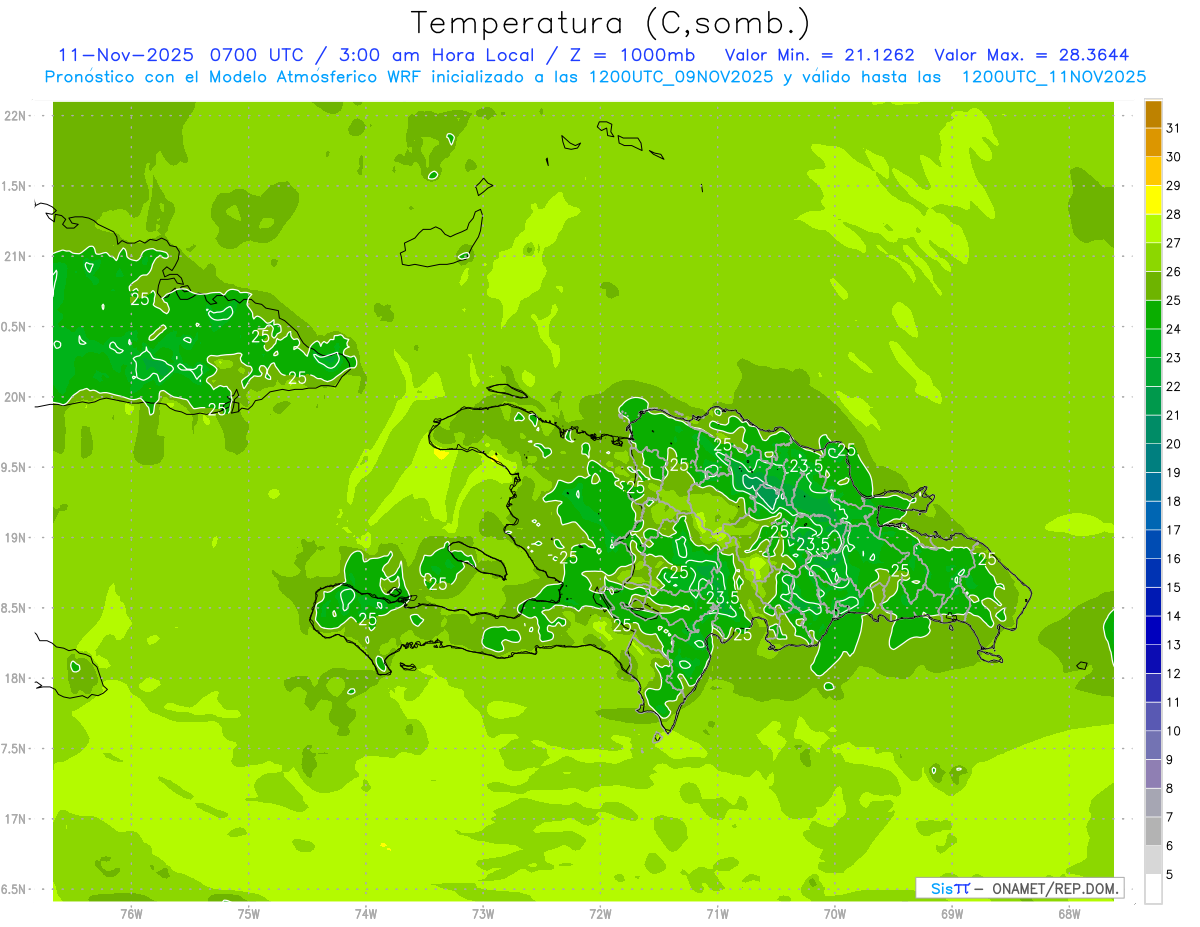Click the white colorbar segment below 5
The width and height of the screenshot is (1200, 927).
point(1153,889)
